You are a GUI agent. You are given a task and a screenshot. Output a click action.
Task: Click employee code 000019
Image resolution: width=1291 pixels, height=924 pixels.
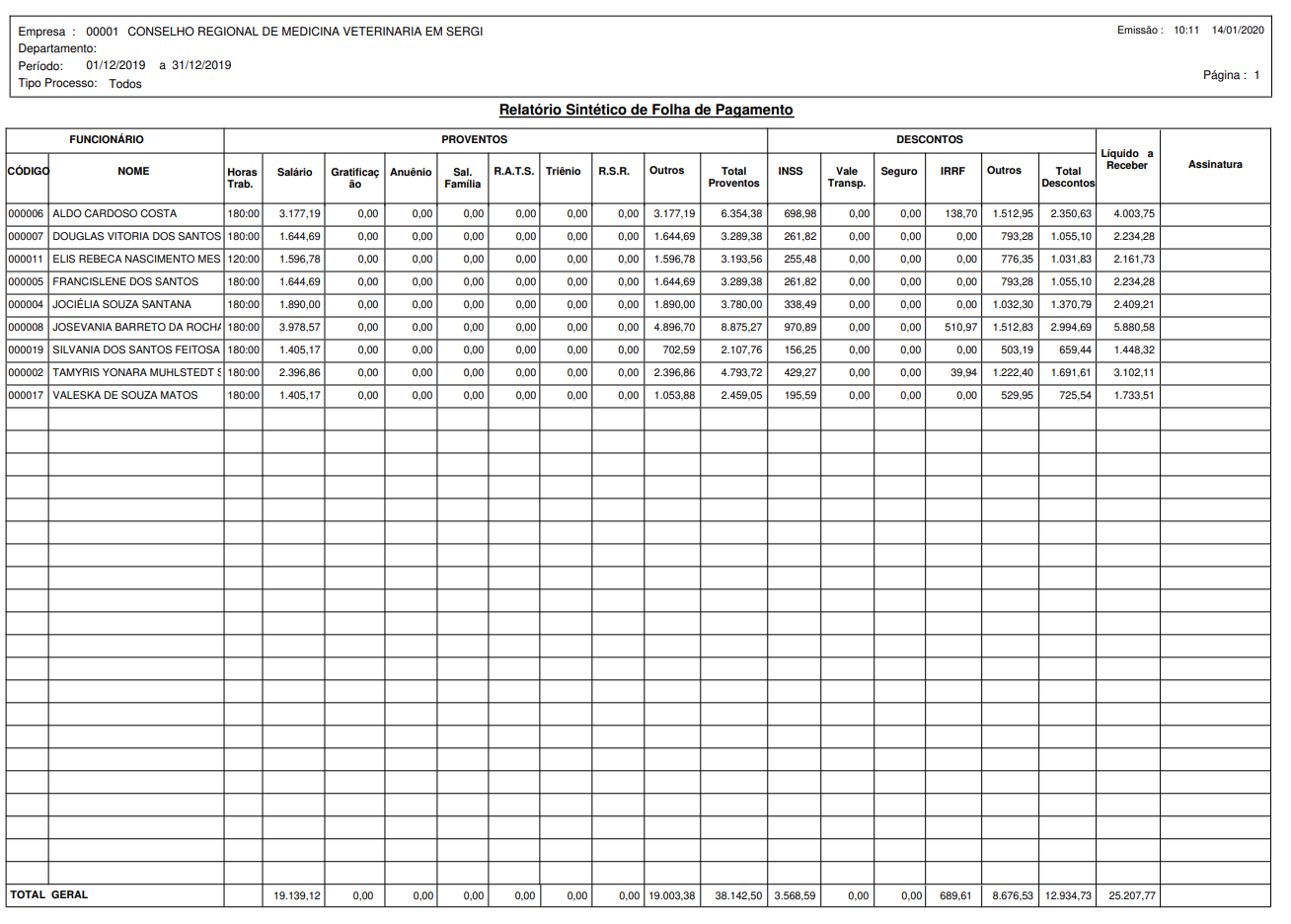coord(26,349)
